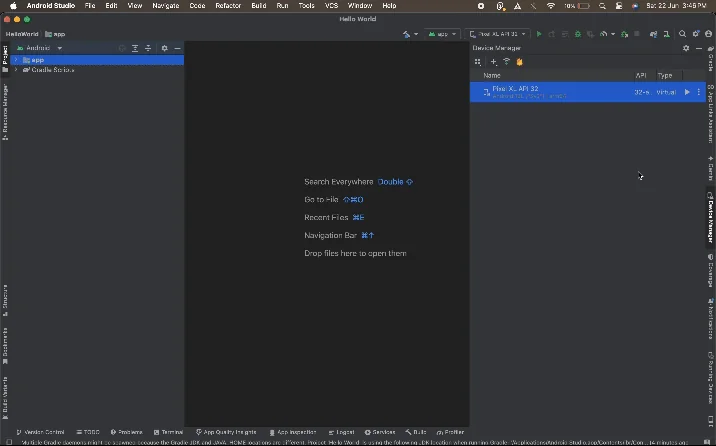Screen dimensions: 716x446
Task: Open the profiler dropdown arrow
Action: coord(613,34)
